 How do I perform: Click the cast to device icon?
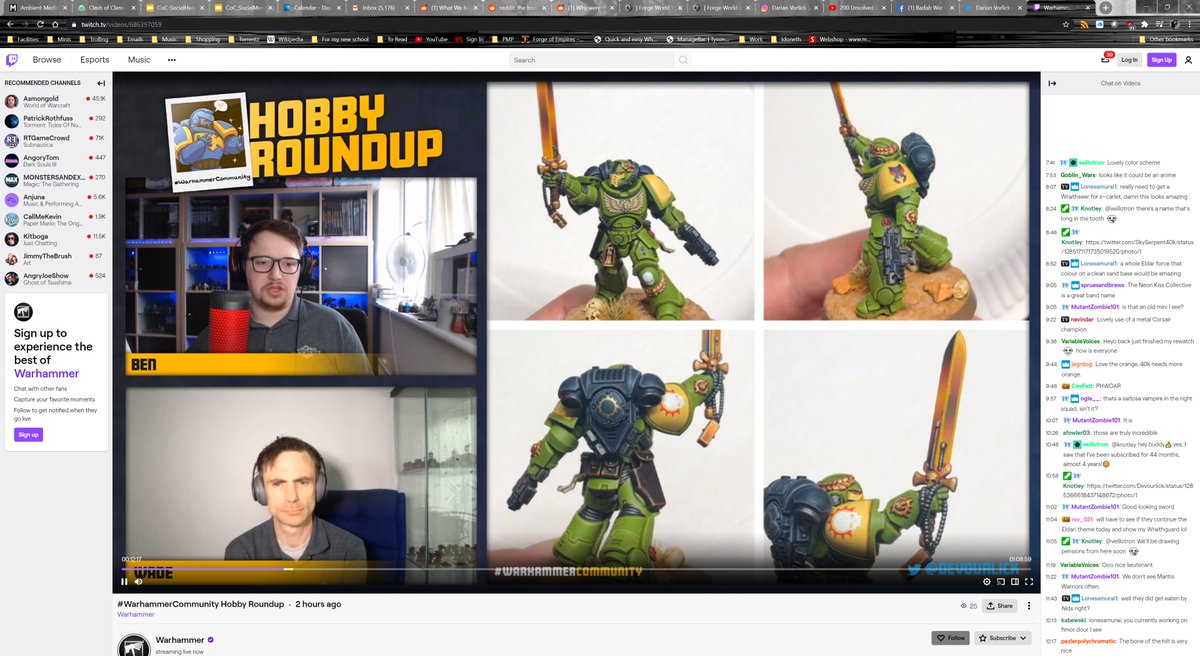coord(1001,581)
